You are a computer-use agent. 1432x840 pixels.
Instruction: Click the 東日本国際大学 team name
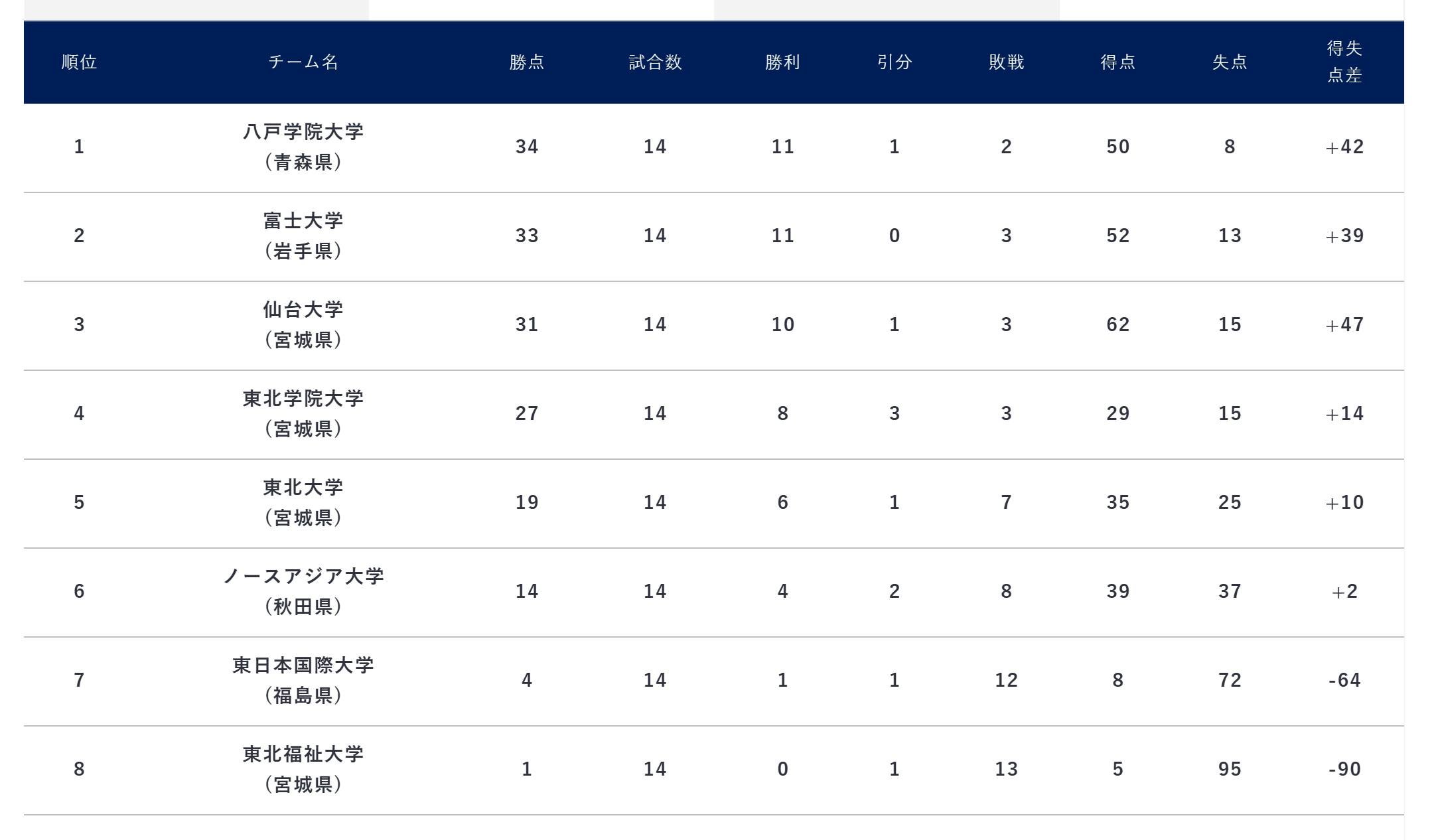click(x=303, y=665)
